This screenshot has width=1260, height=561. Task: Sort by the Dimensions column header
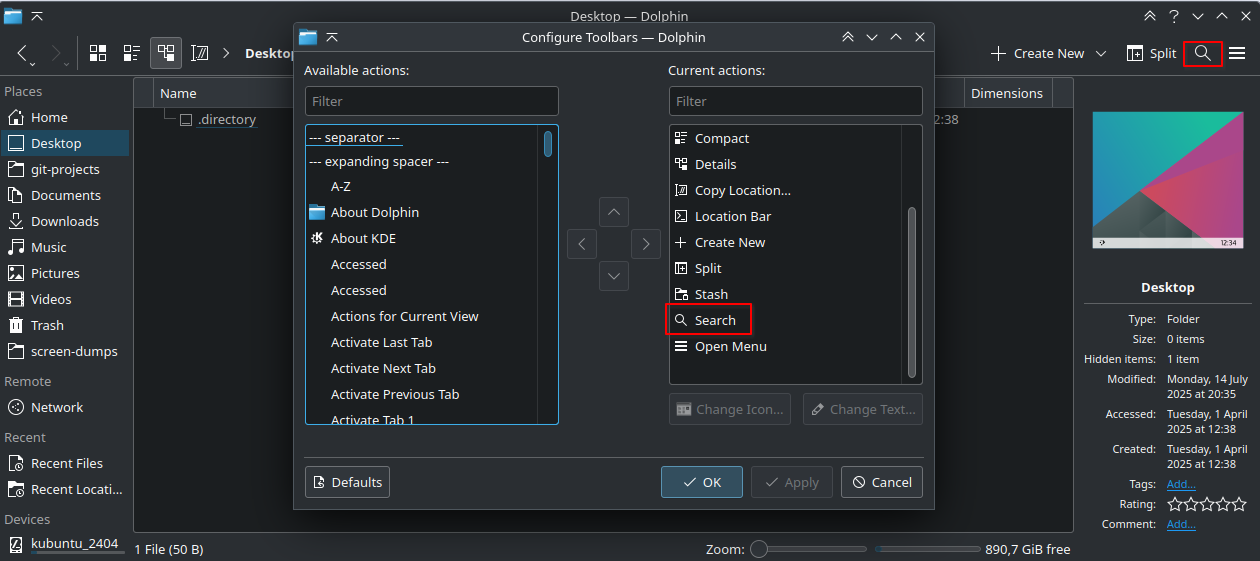pos(1007,93)
